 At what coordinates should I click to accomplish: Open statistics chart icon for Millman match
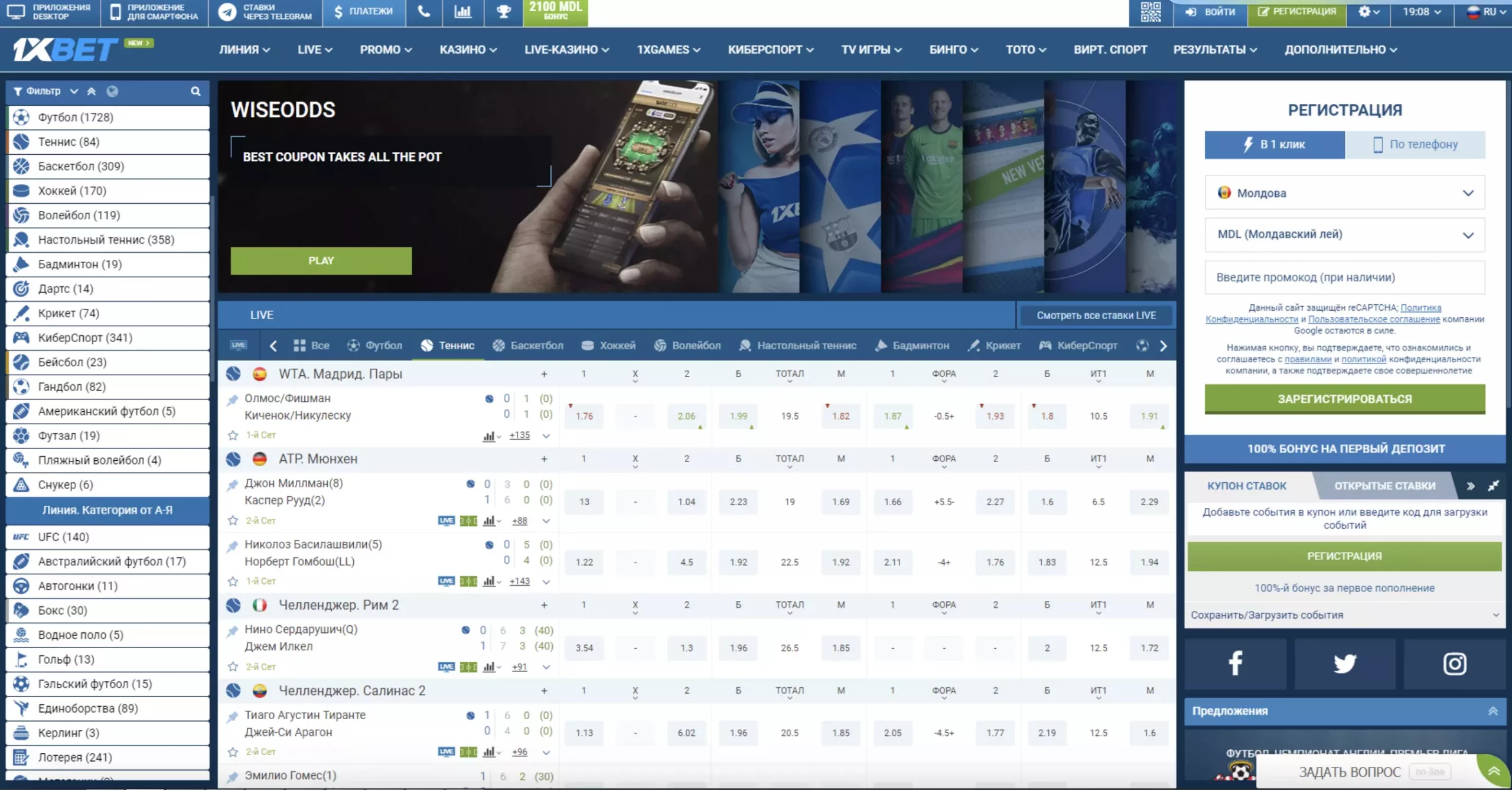tap(489, 521)
